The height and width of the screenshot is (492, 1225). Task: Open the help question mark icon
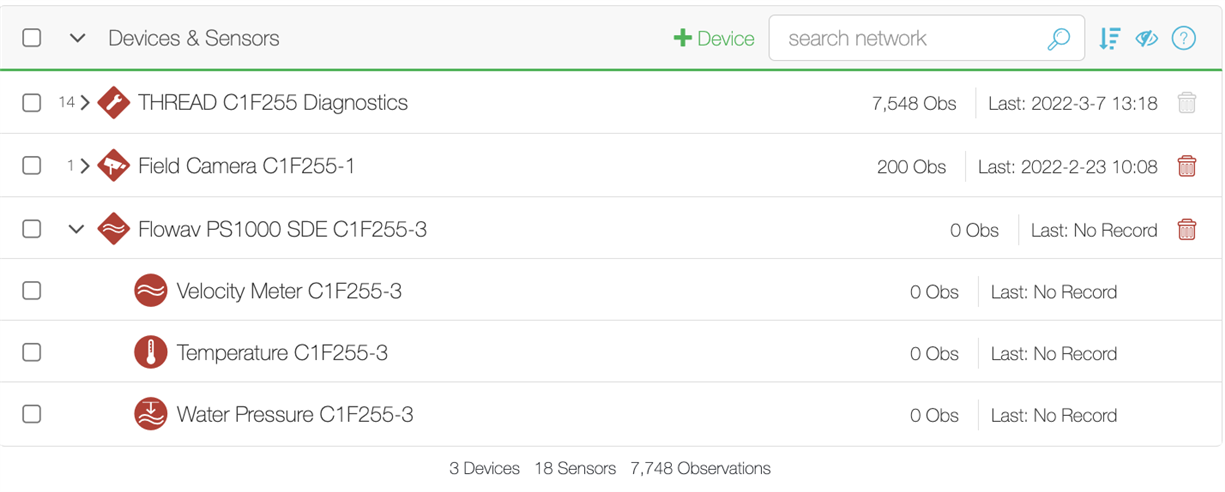click(1184, 39)
